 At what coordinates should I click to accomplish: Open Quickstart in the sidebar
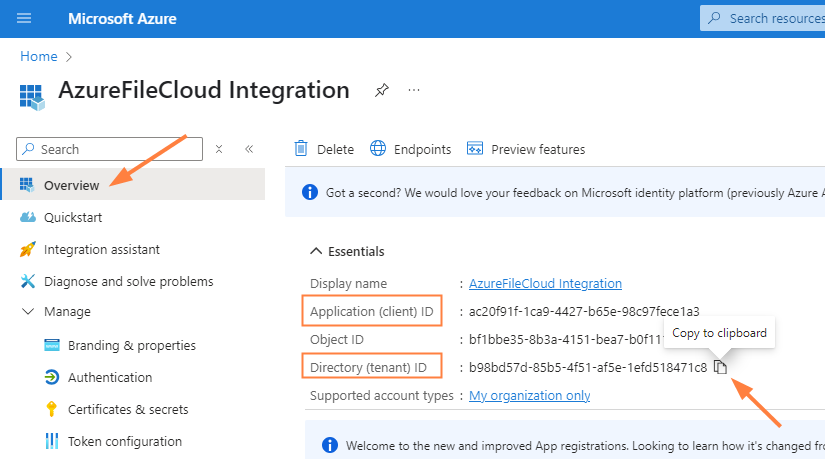point(72,217)
